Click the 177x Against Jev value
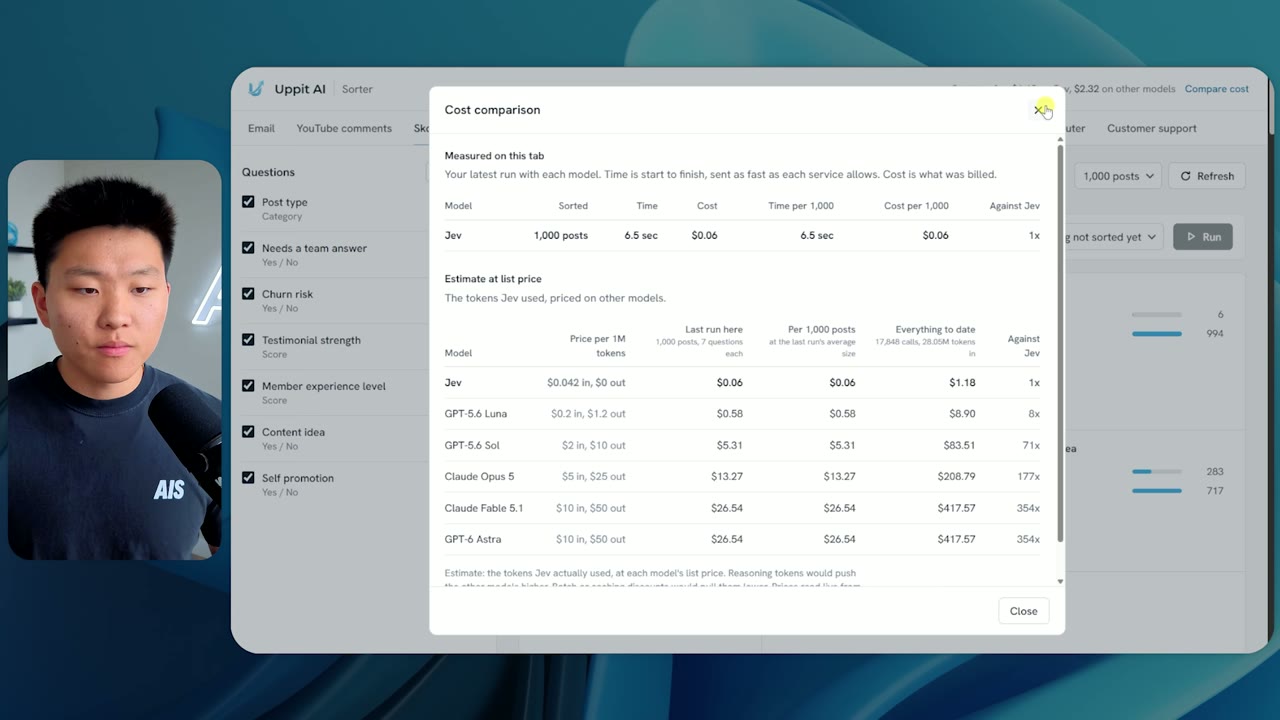 tap(1029, 477)
